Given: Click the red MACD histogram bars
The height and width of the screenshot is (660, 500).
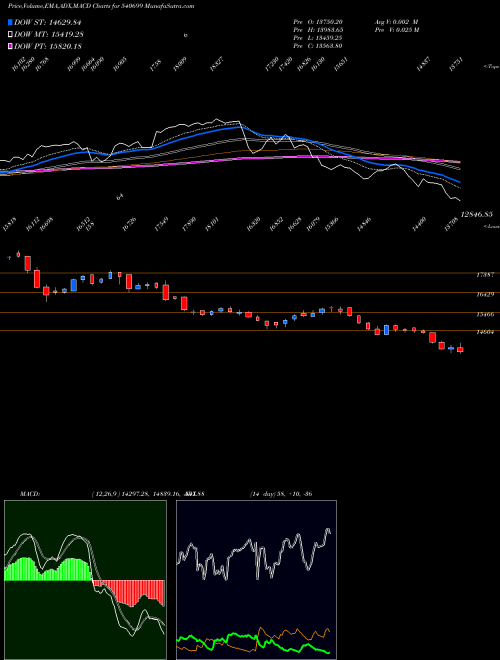Looking at the screenshot, I should click(x=128, y=593).
